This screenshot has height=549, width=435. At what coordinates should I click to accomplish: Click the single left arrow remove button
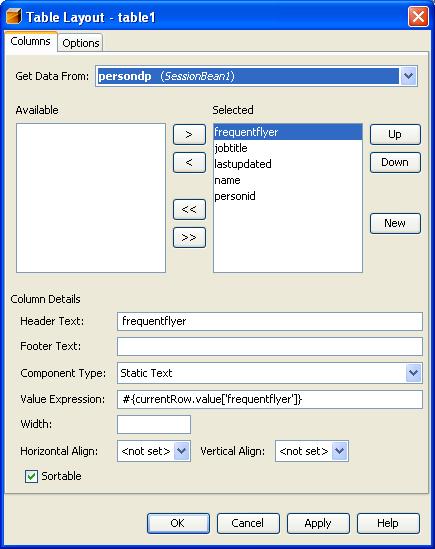coord(189,162)
